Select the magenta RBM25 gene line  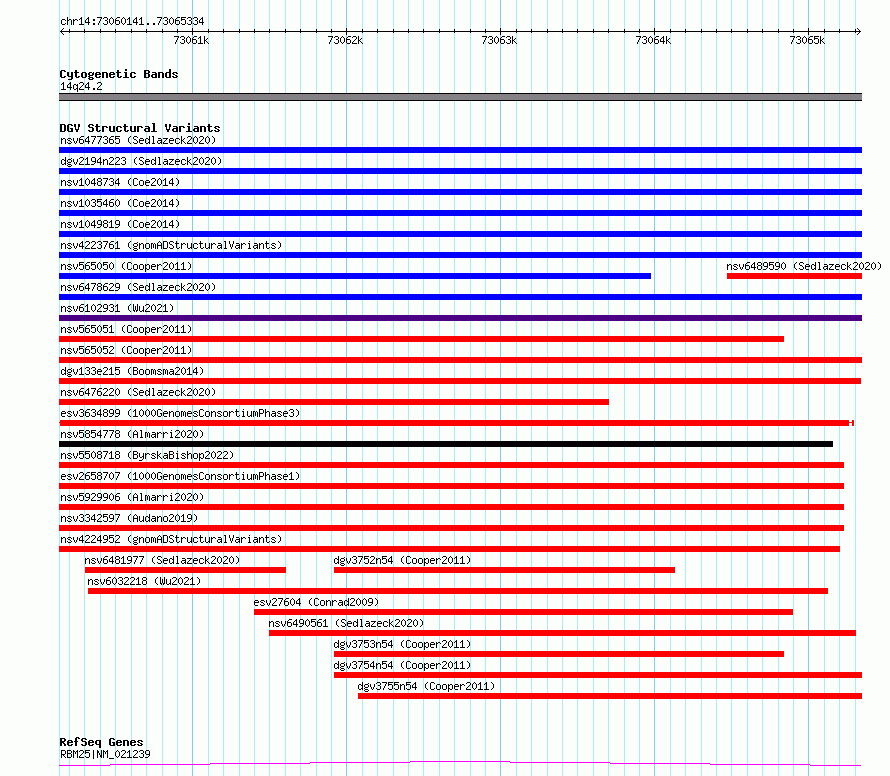tap(460, 764)
